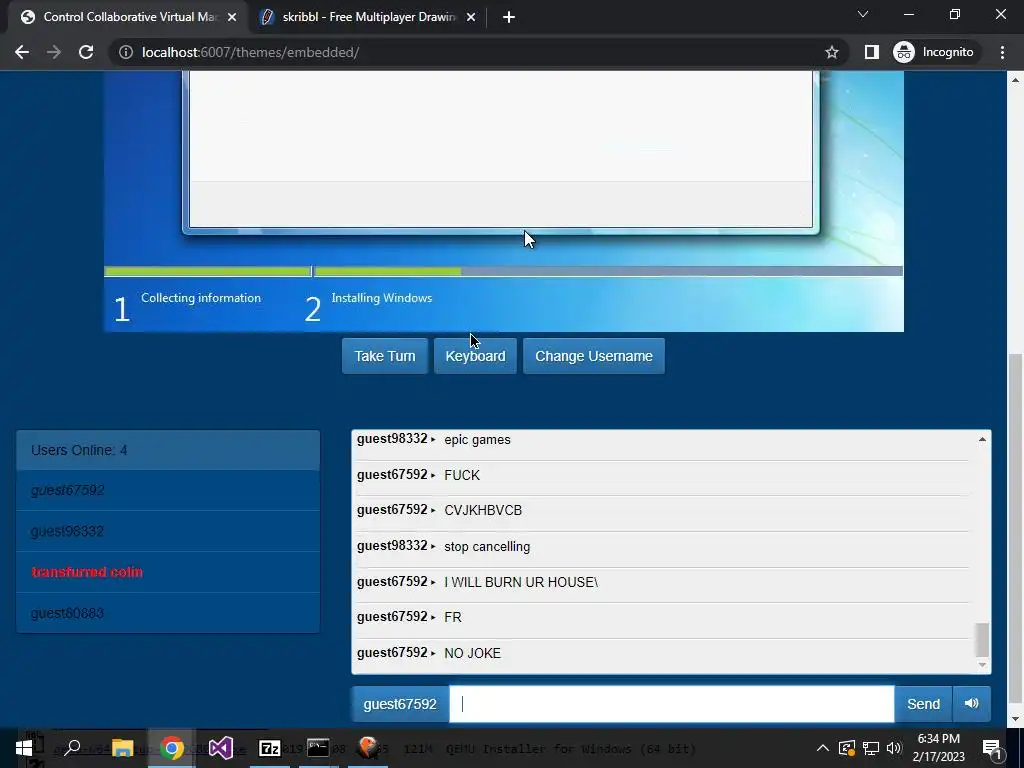
Task: Switch to skribbl Free Multiplayer Drawing tab
Action: pos(369,17)
